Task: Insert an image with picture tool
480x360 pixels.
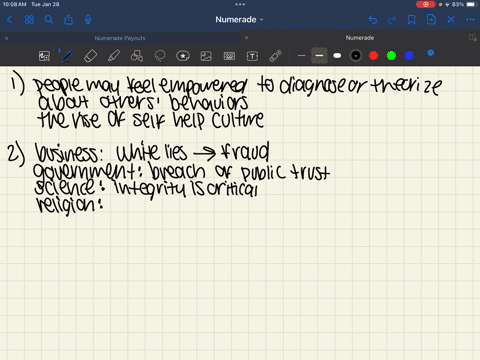Action: [206, 56]
